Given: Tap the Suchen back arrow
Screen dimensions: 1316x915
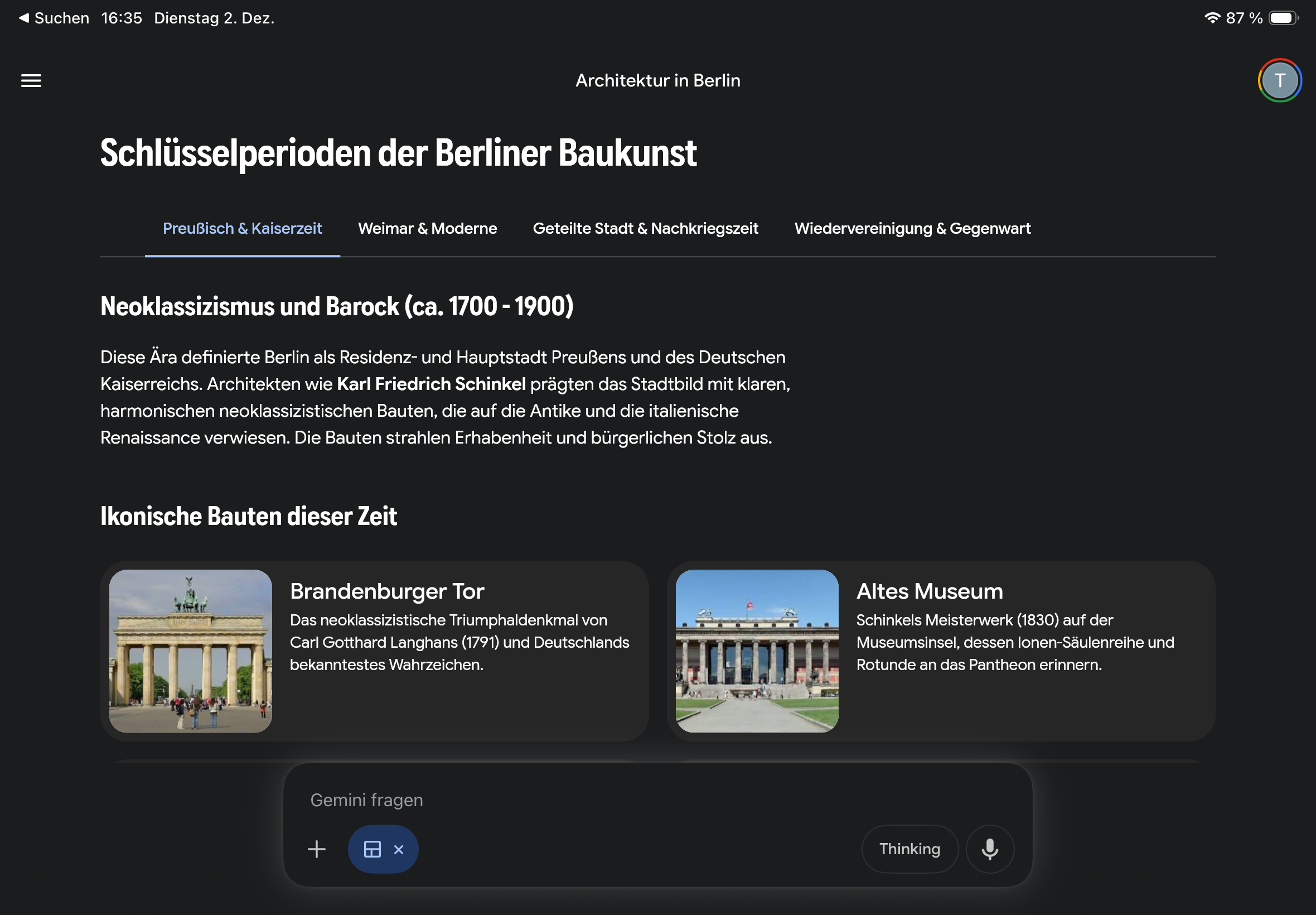Looking at the screenshot, I should (24, 18).
